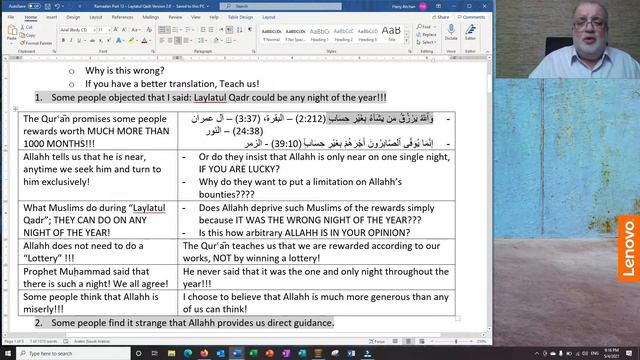Switch to the References tab
640x360 pixels.
(122, 17)
